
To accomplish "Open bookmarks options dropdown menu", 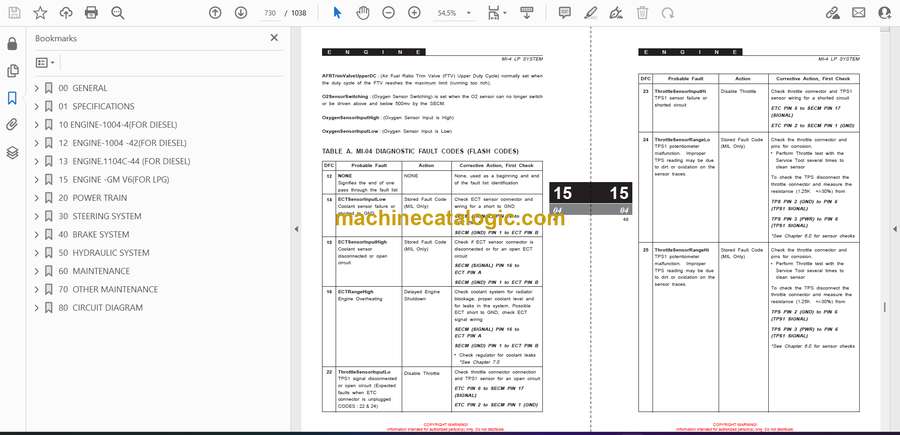I will pyautogui.click(x=45, y=63).
